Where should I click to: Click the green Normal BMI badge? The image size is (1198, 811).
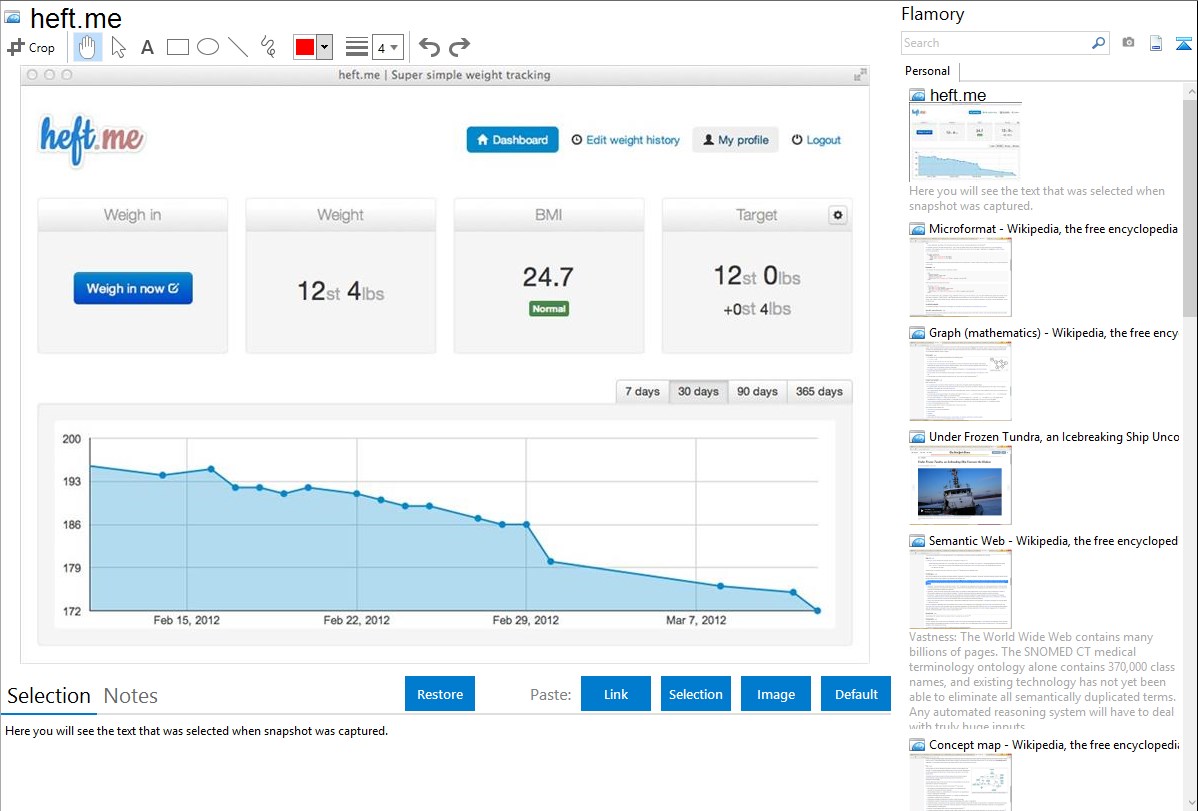pyautogui.click(x=549, y=309)
